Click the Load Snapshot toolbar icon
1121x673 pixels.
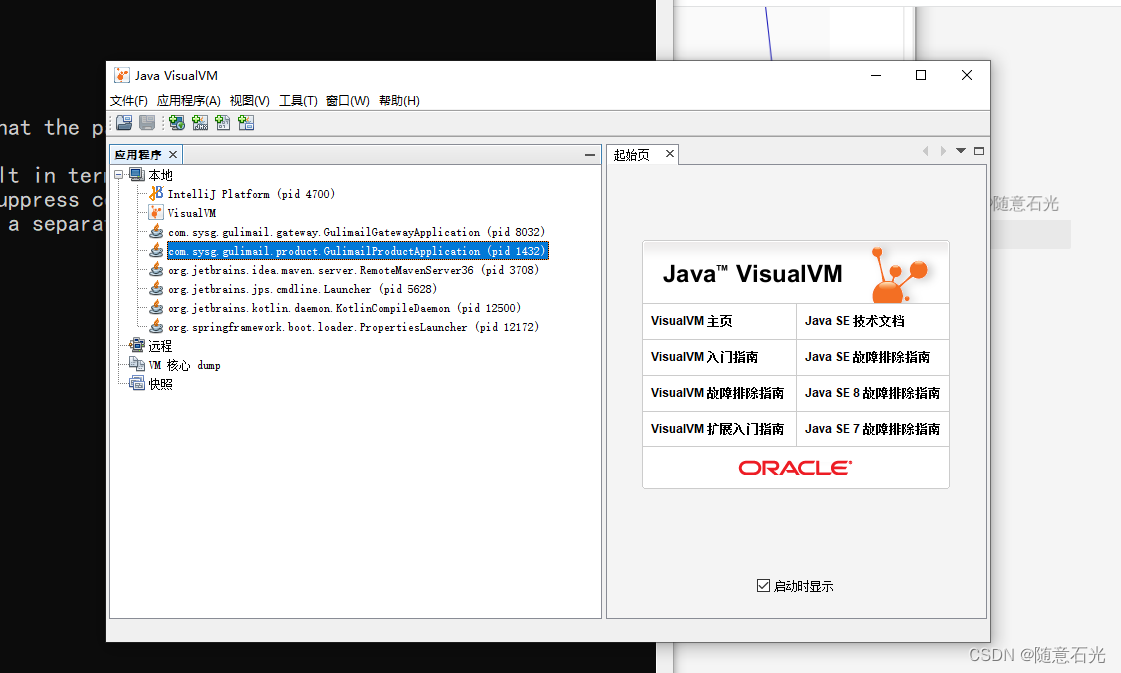[x=124, y=123]
